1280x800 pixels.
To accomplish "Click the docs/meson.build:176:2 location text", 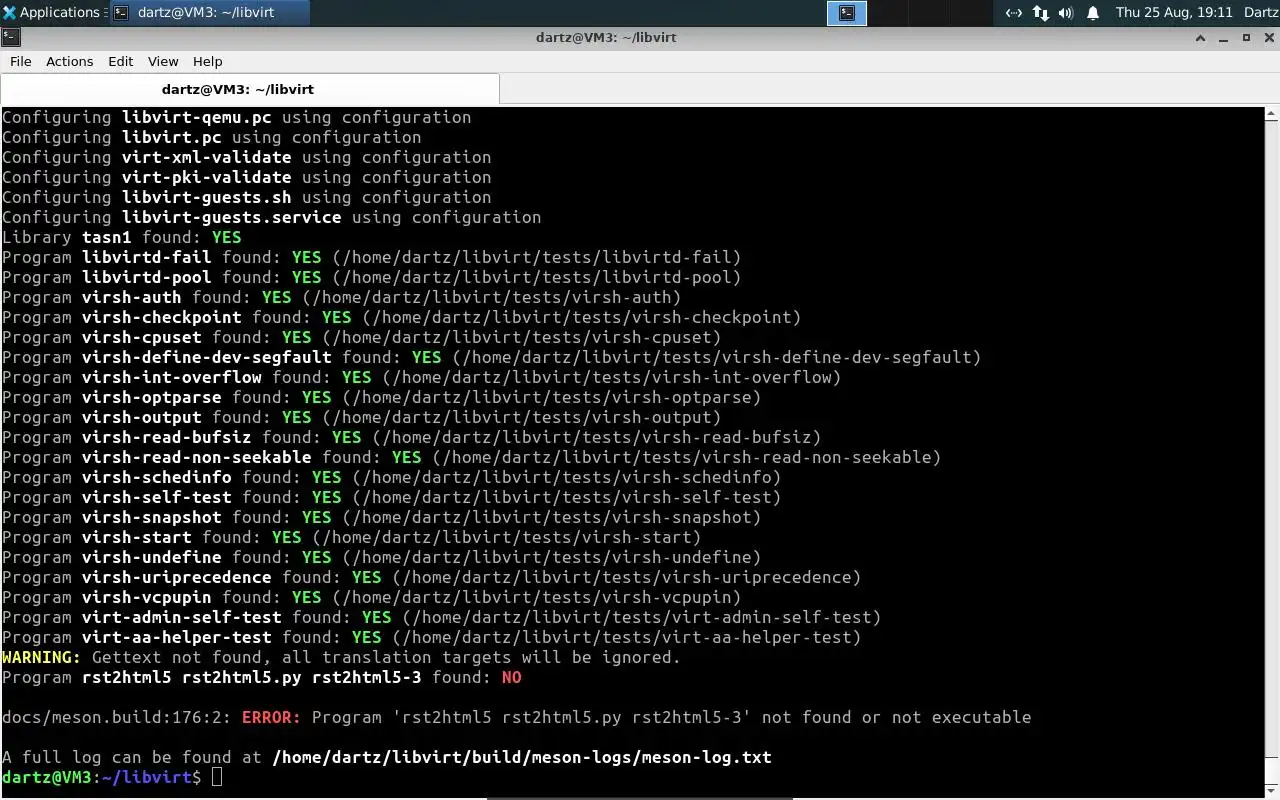I will tap(116, 717).
